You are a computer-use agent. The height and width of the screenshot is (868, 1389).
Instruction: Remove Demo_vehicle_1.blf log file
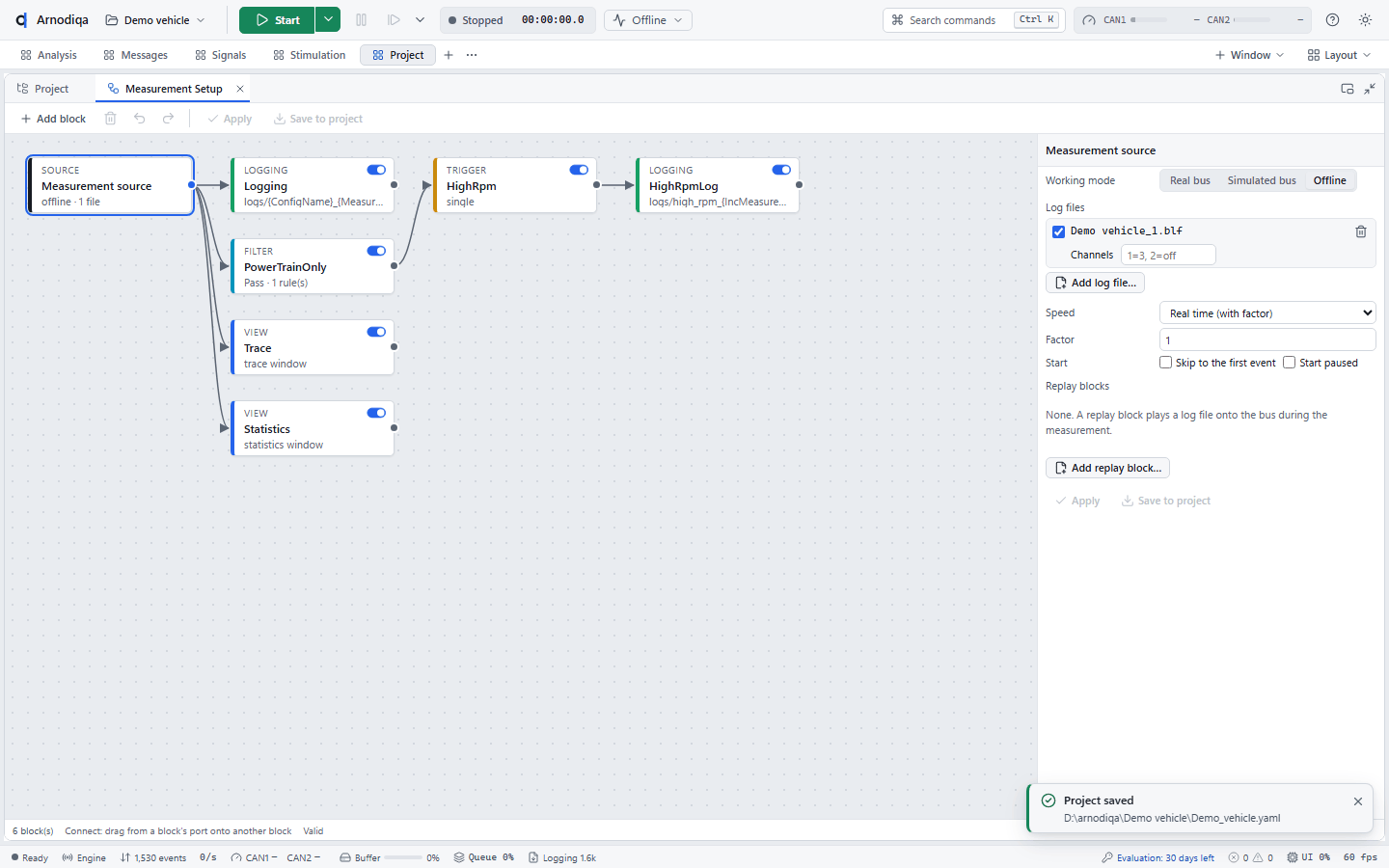[x=1361, y=231]
